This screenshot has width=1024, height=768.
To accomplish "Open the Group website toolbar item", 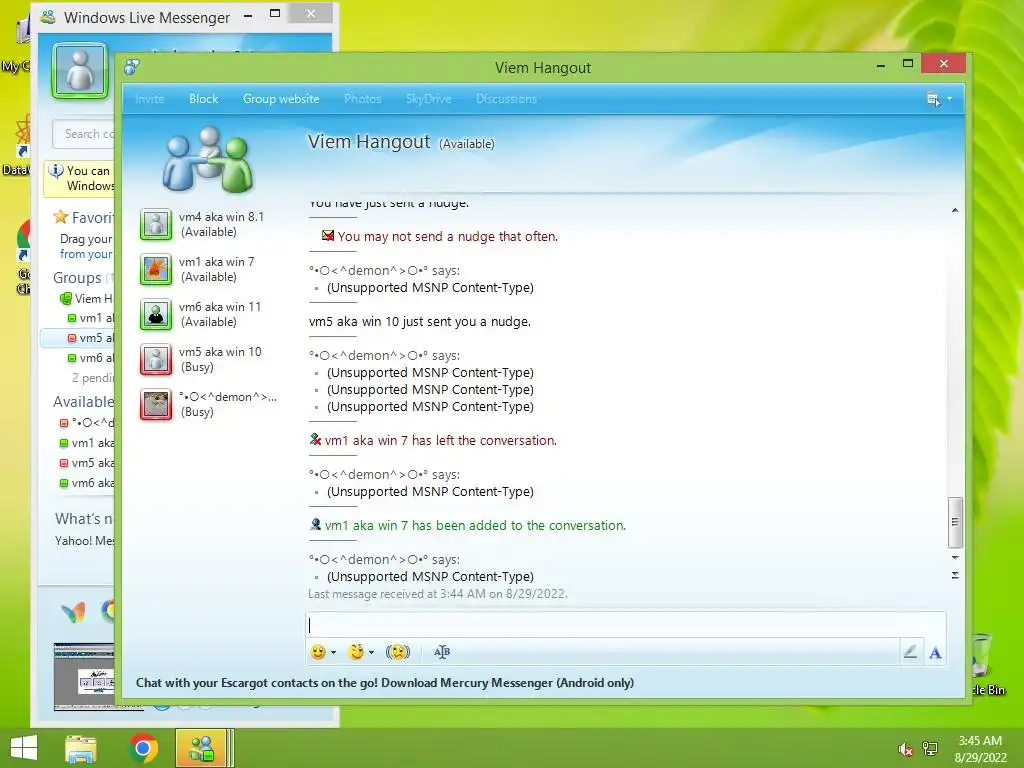I will (281, 99).
